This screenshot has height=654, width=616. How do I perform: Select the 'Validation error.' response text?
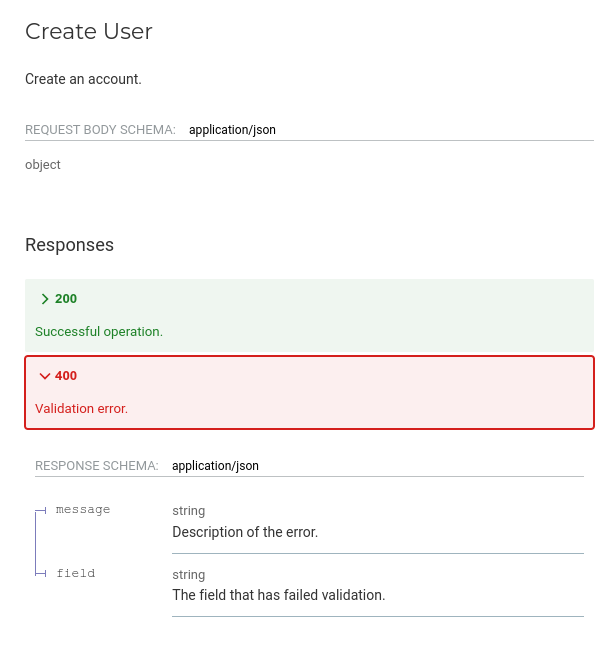82,408
